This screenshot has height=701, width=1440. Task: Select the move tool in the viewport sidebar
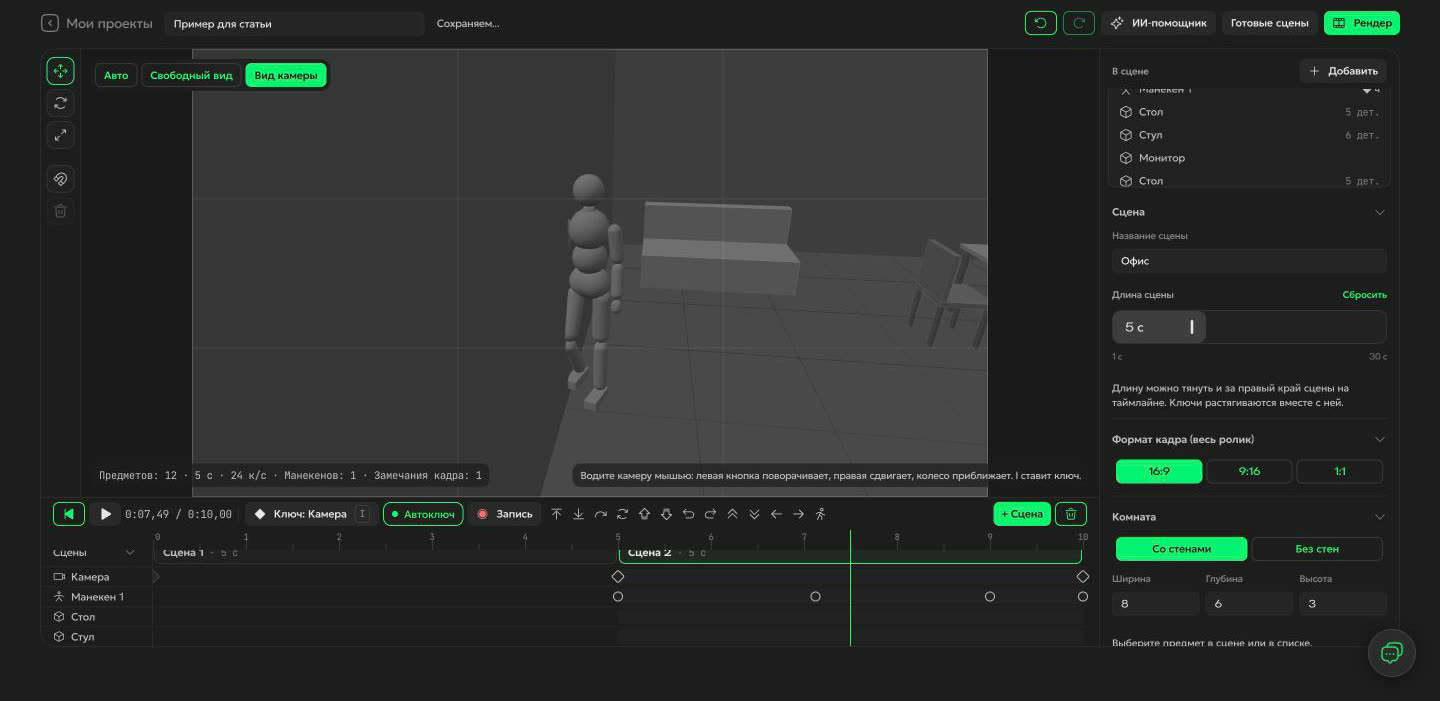60,71
